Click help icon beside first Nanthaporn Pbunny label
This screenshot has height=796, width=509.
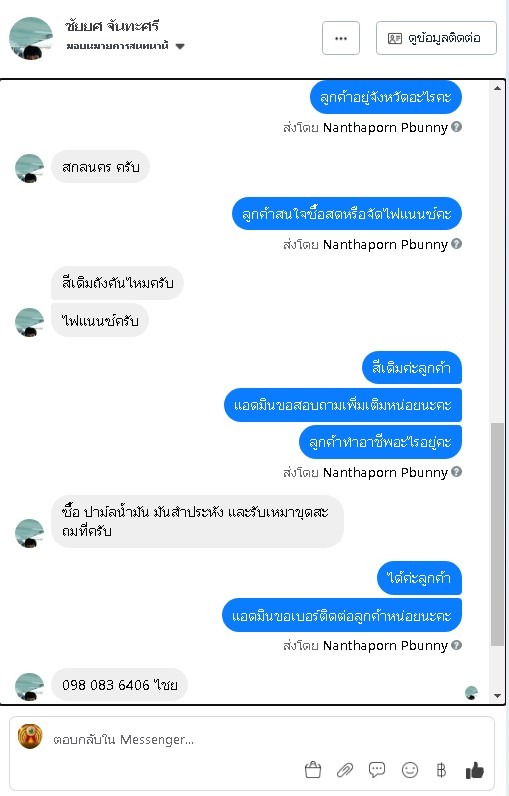tap(456, 126)
